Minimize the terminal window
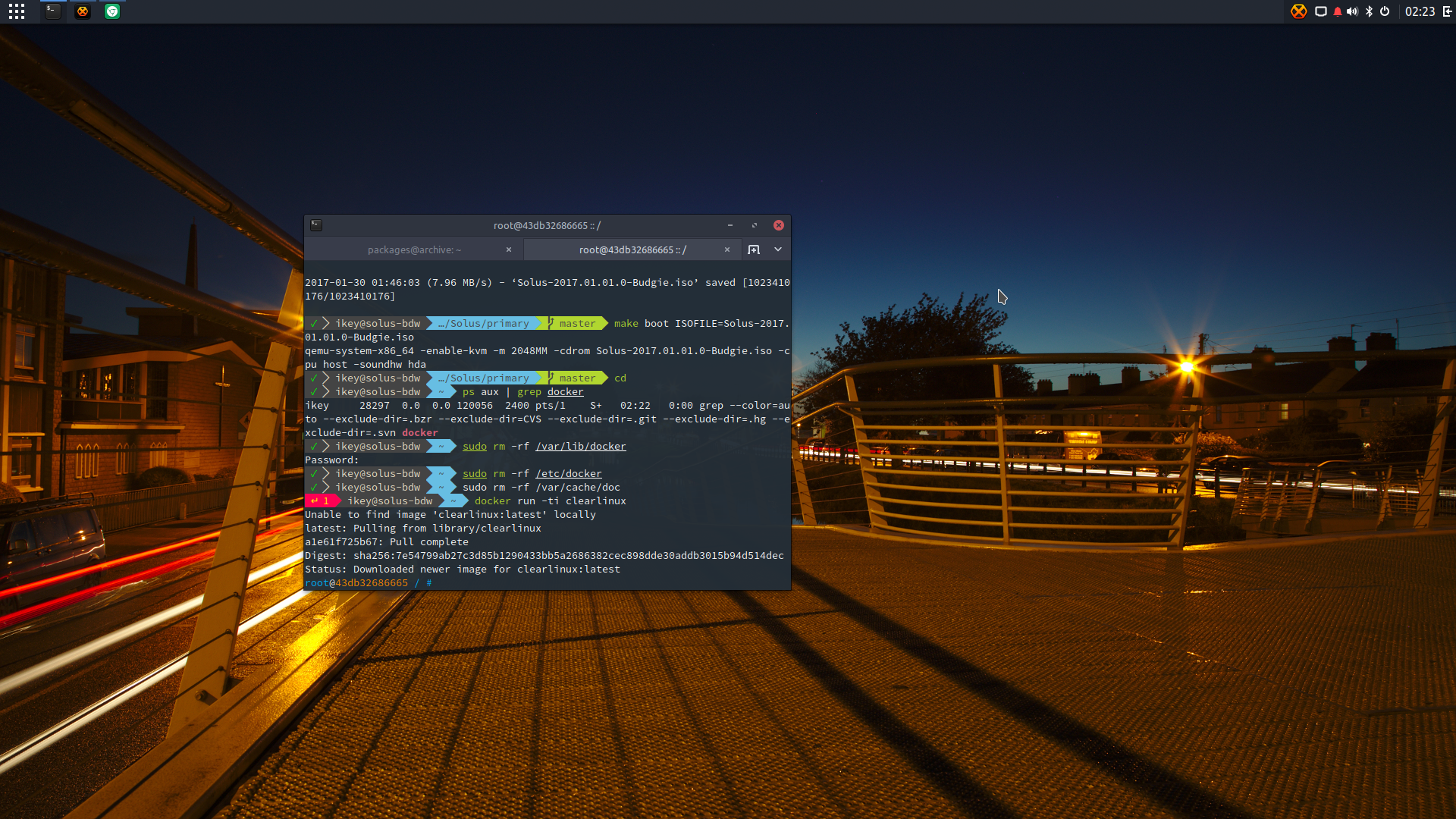Viewport: 1456px width, 819px height. [x=730, y=225]
